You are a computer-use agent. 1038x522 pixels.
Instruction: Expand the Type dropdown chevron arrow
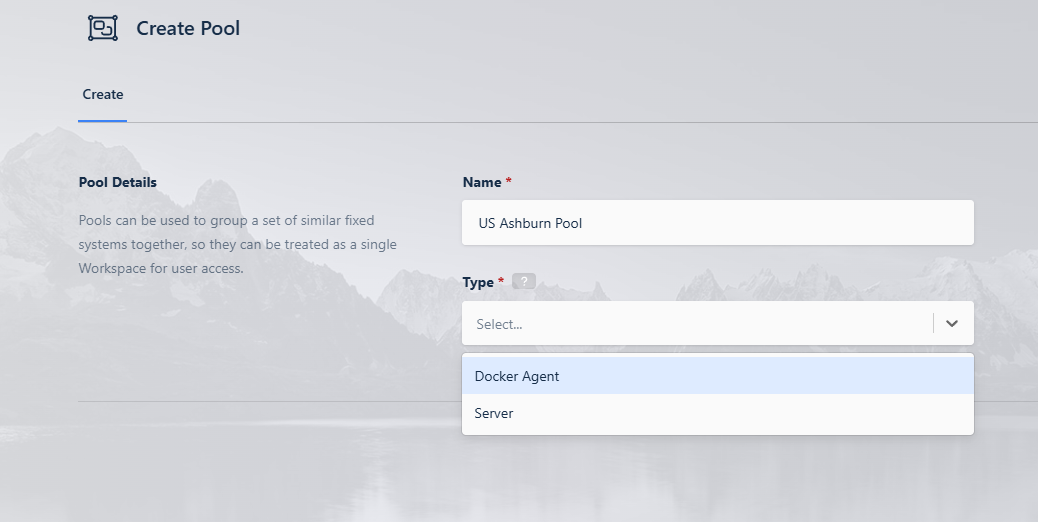click(952, 324)
